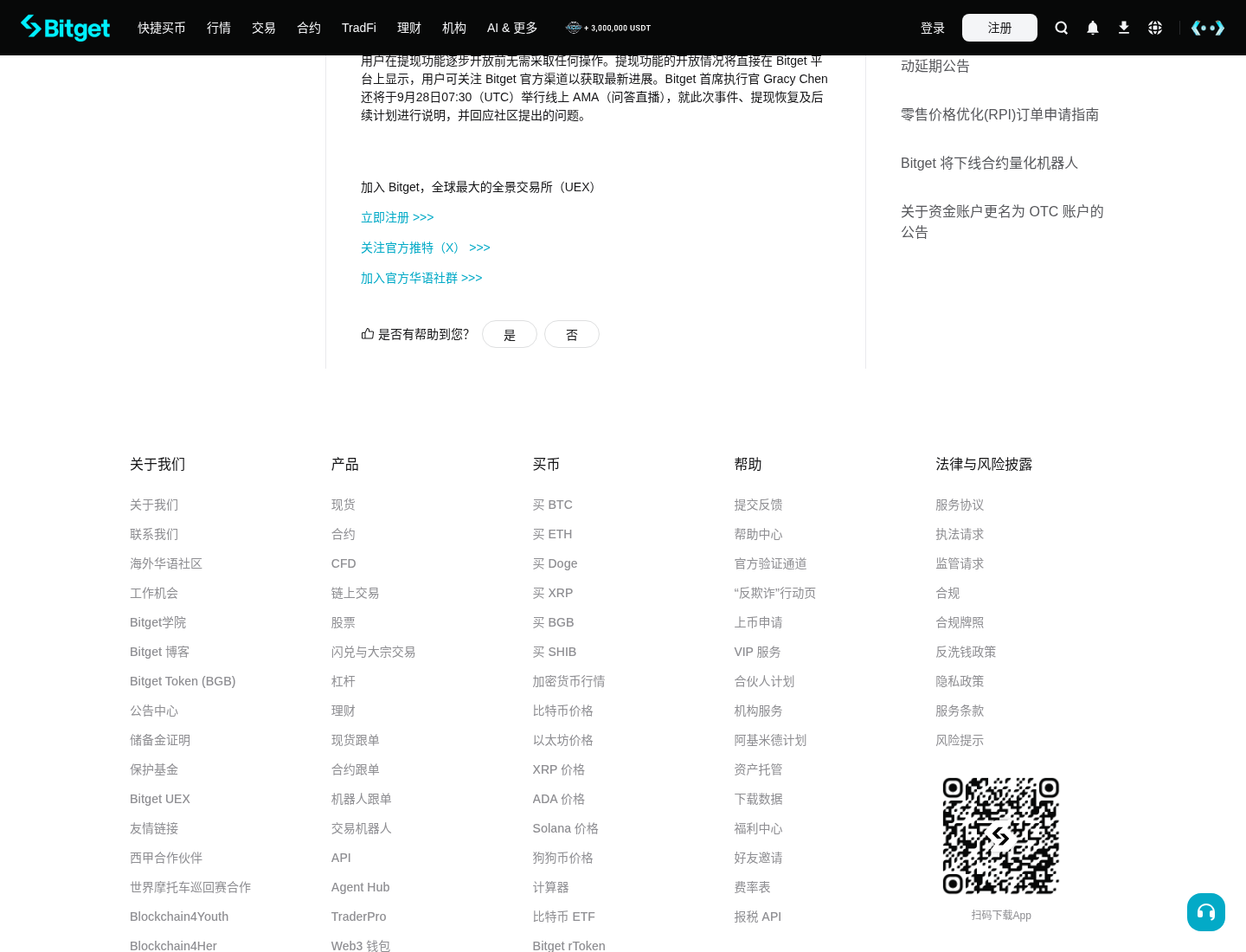
Task: Open the 行情 menu
Action: (x=219, y=28)
